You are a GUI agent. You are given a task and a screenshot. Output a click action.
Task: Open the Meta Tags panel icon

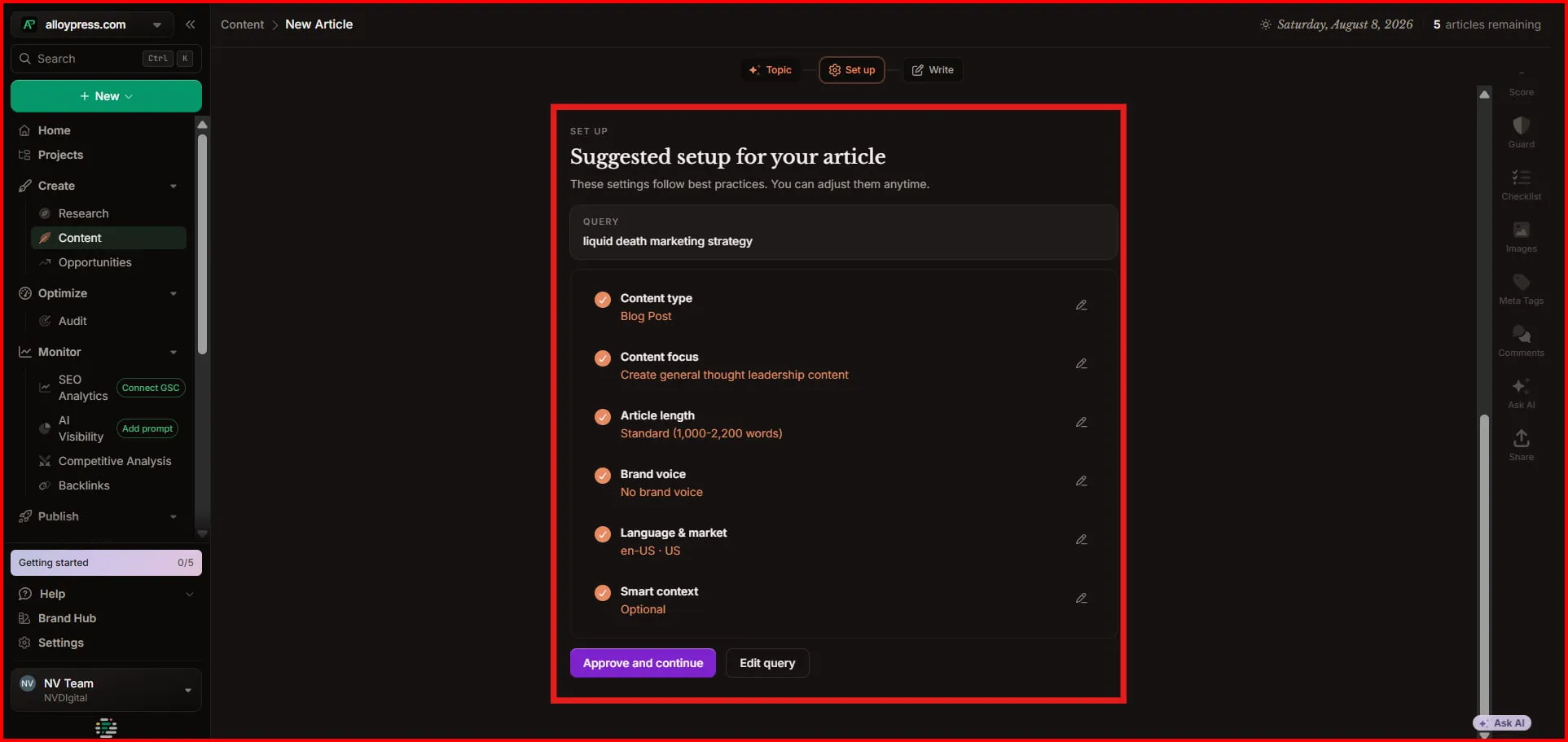(1521, 288)
